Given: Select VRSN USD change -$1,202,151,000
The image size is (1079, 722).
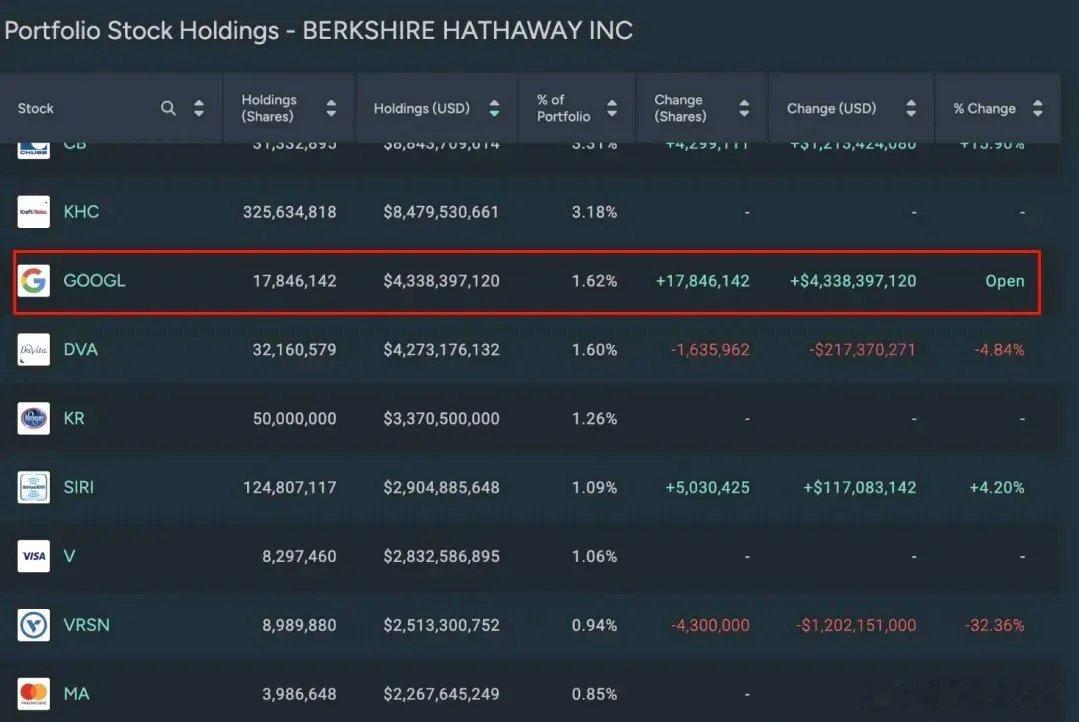Looking at the screenshot, I should (856, 625).
